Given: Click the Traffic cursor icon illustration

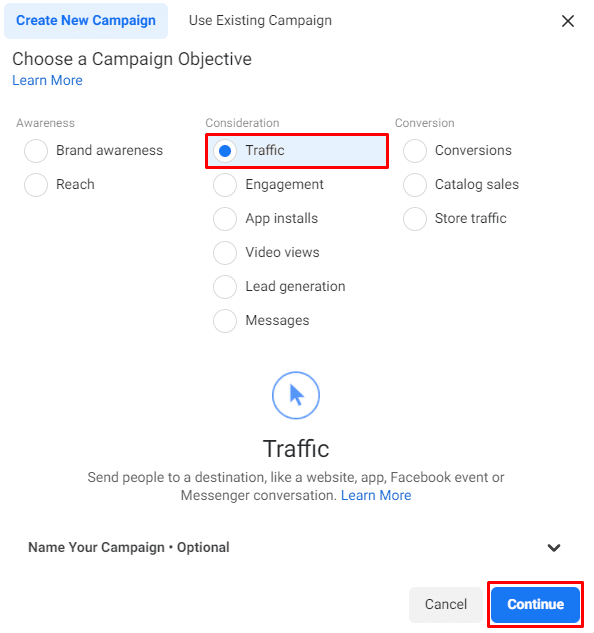Looking at the screenshot, I should (x=296, y=395).
